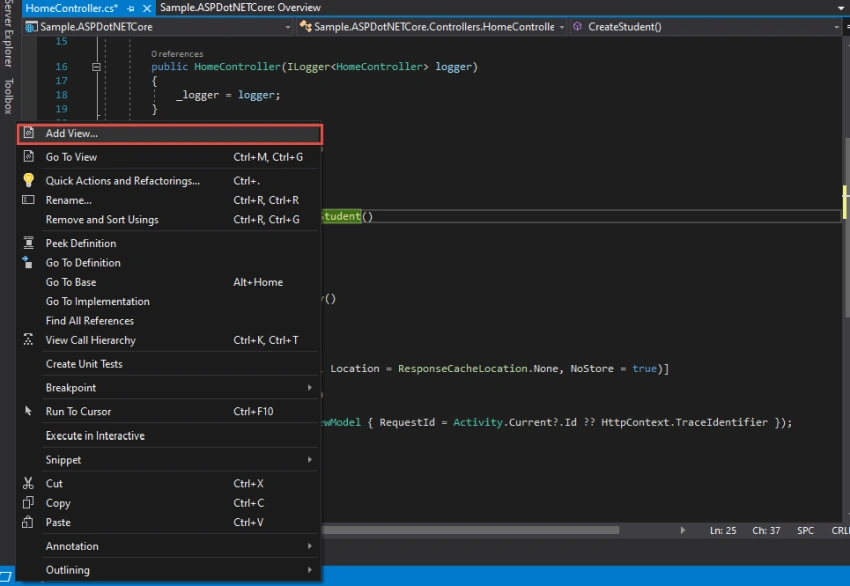Click Remove and Sort Usings

[170, 220]
